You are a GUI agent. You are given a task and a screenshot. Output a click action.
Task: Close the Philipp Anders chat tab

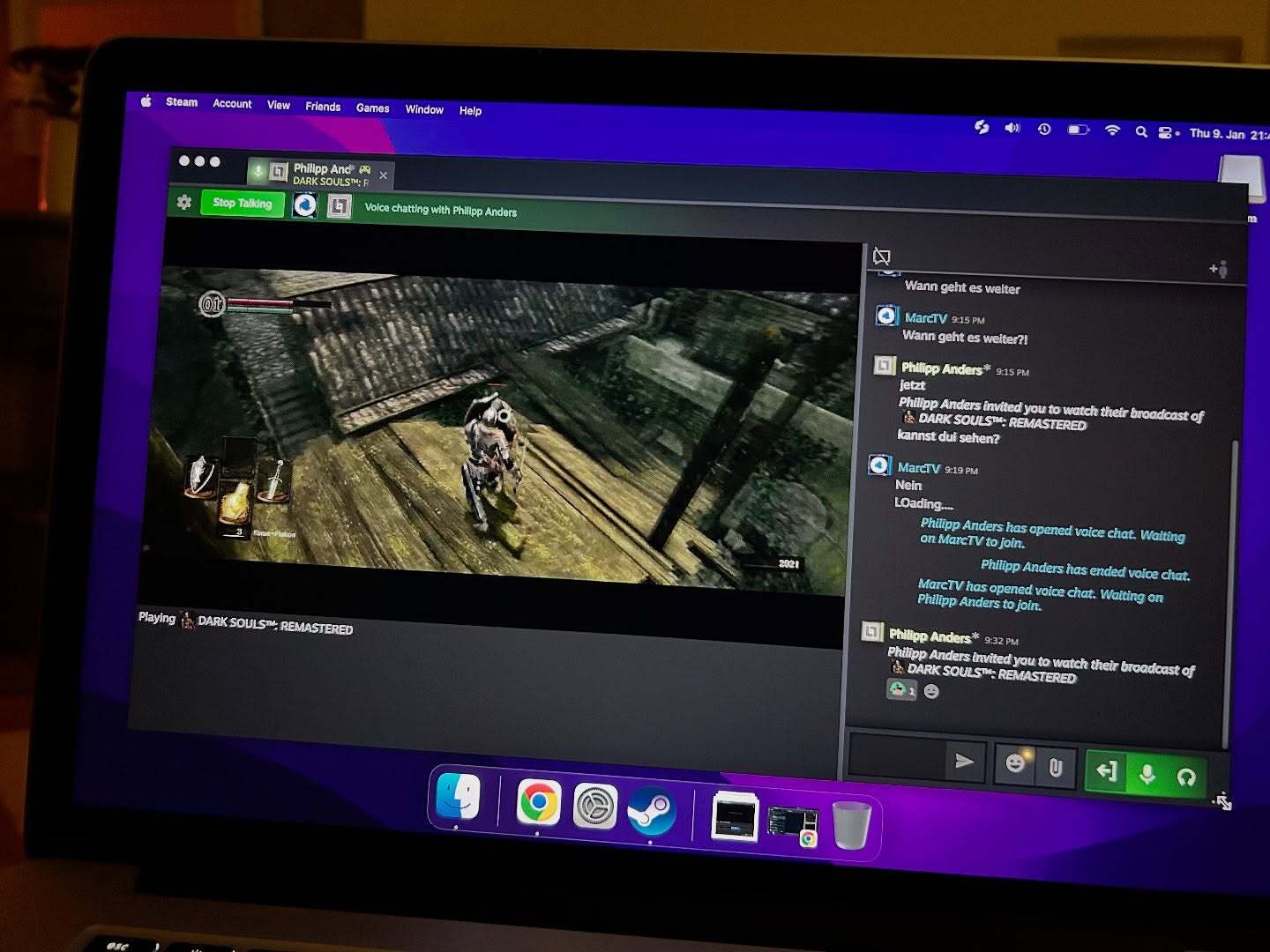pyautogui.click(x=384, y=175)
